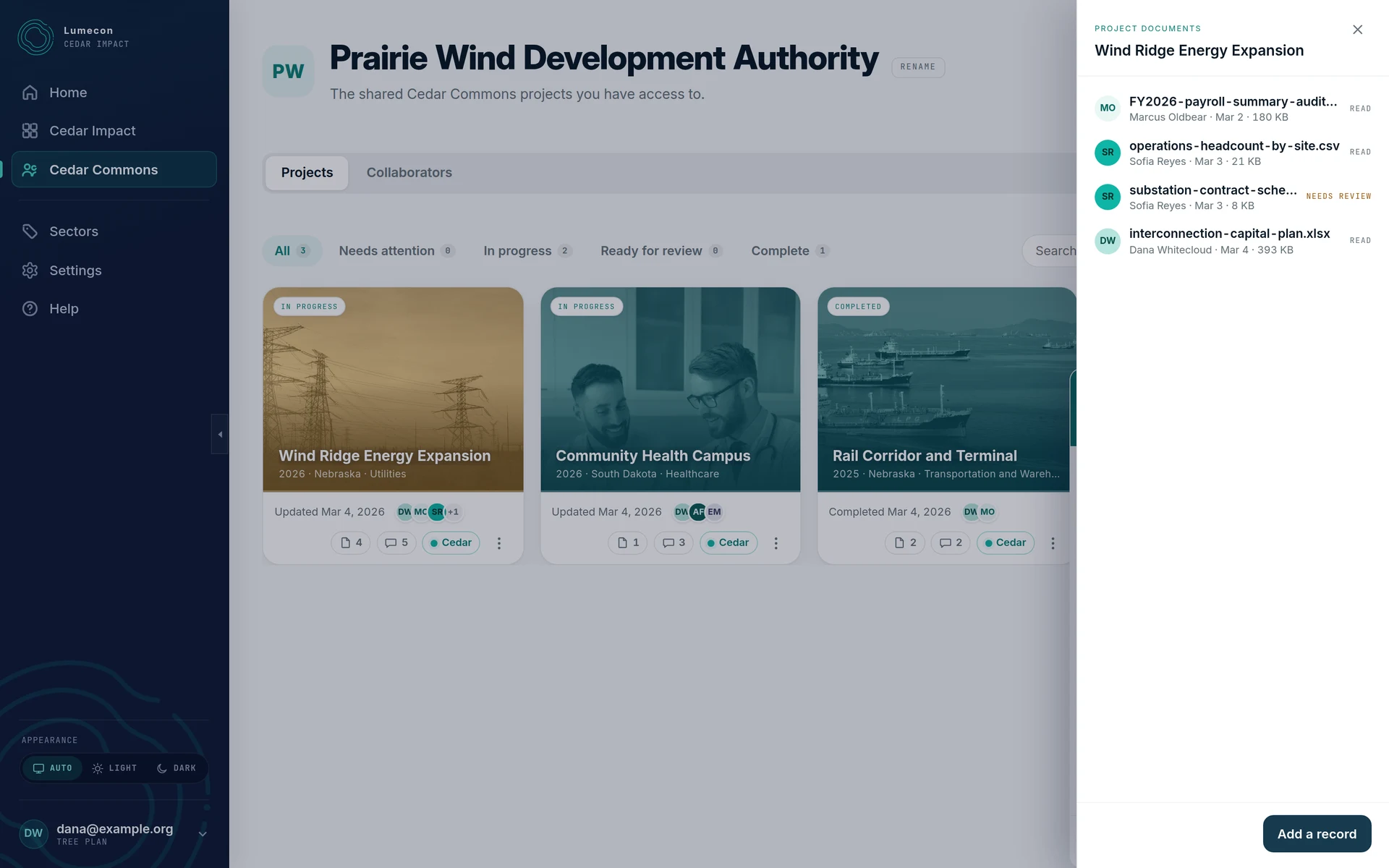This screenshot has width=1389, height=868.
Task: Open Settings in the sidebar
Action: [114, 271]
